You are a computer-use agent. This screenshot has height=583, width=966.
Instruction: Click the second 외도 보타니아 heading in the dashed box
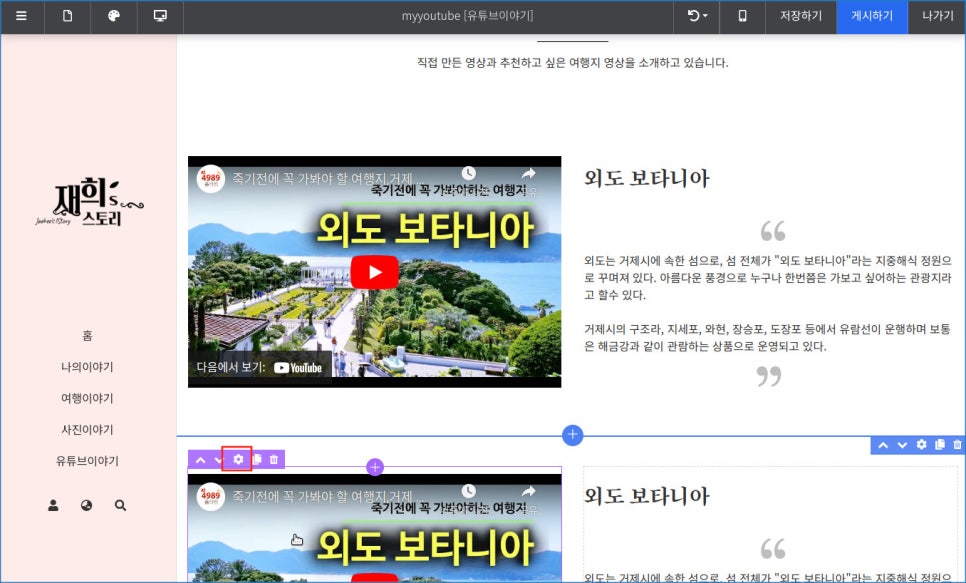(647, 496)
